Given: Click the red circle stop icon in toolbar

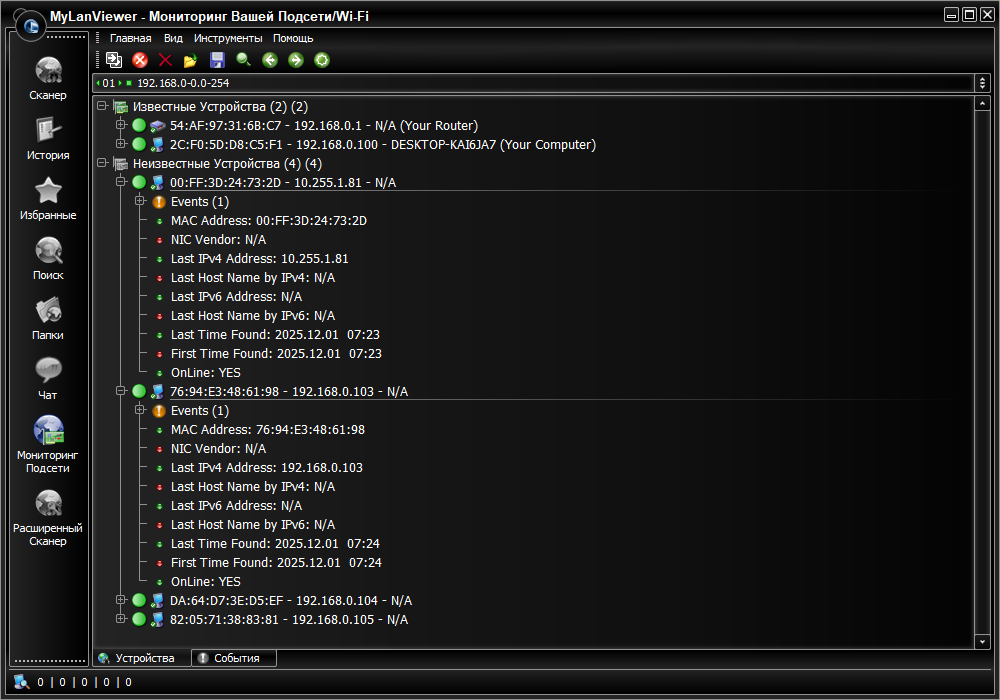Looking at the screenshot, I should [x=140, y=60].
